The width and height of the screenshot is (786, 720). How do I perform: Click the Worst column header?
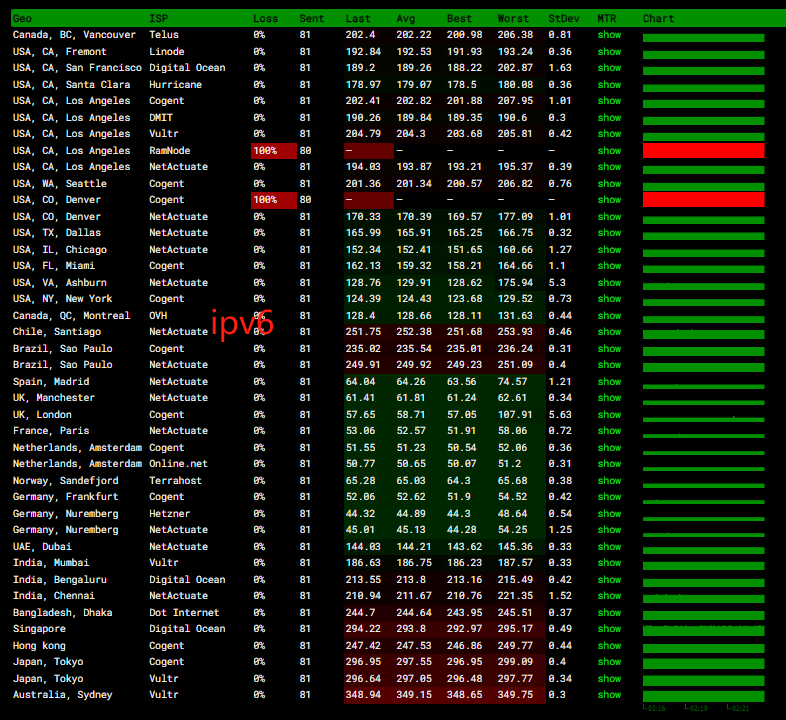(513, 19)
